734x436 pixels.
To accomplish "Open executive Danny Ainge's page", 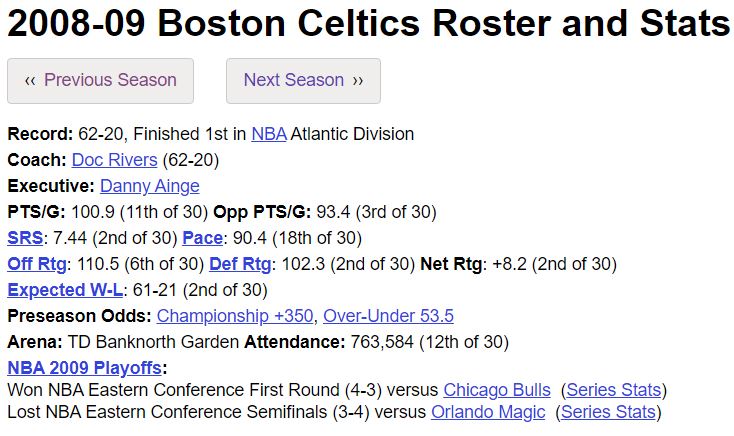I will point(150,186).
